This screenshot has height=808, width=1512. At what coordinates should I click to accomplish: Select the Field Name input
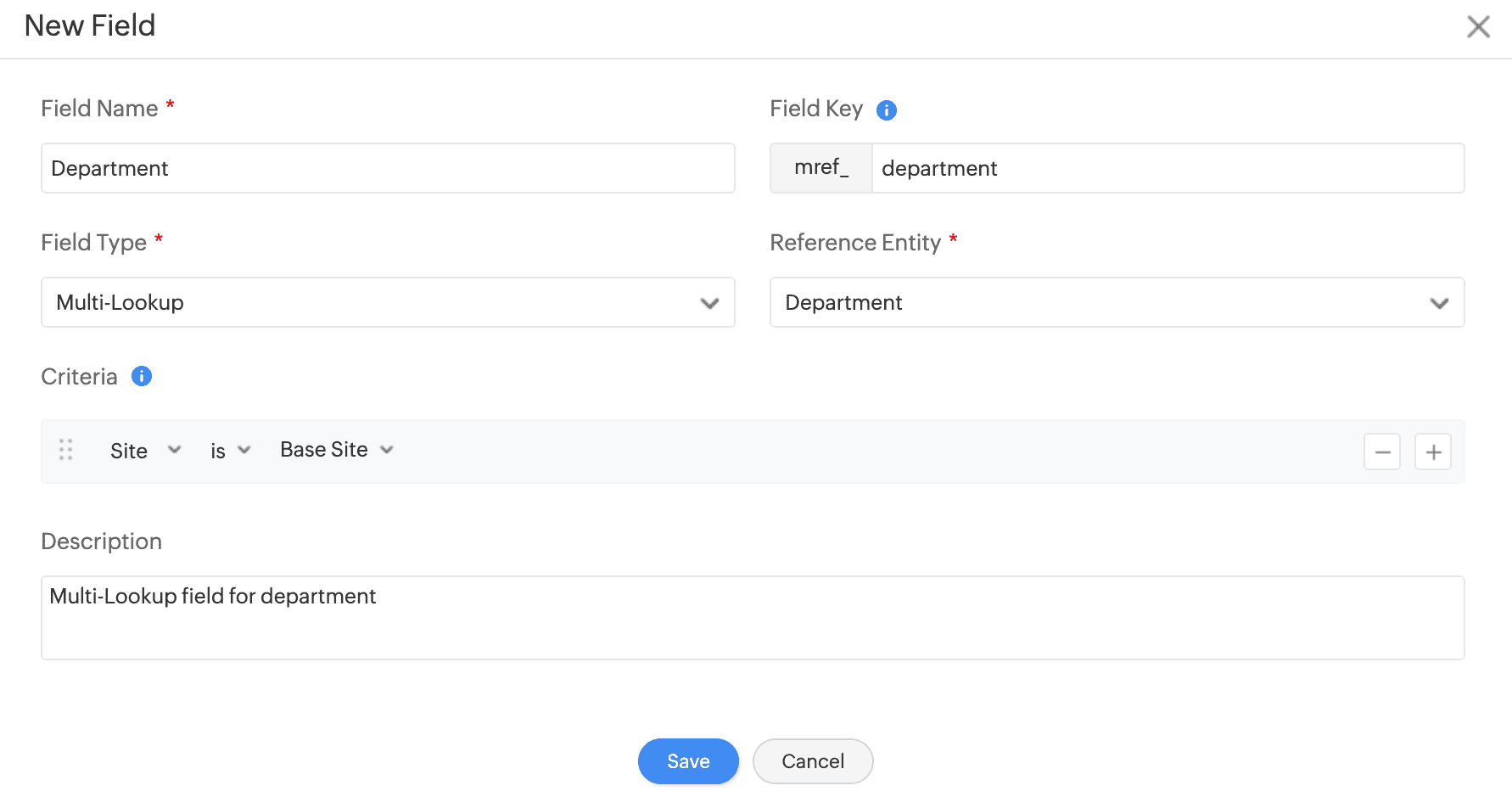coord(388,168)
